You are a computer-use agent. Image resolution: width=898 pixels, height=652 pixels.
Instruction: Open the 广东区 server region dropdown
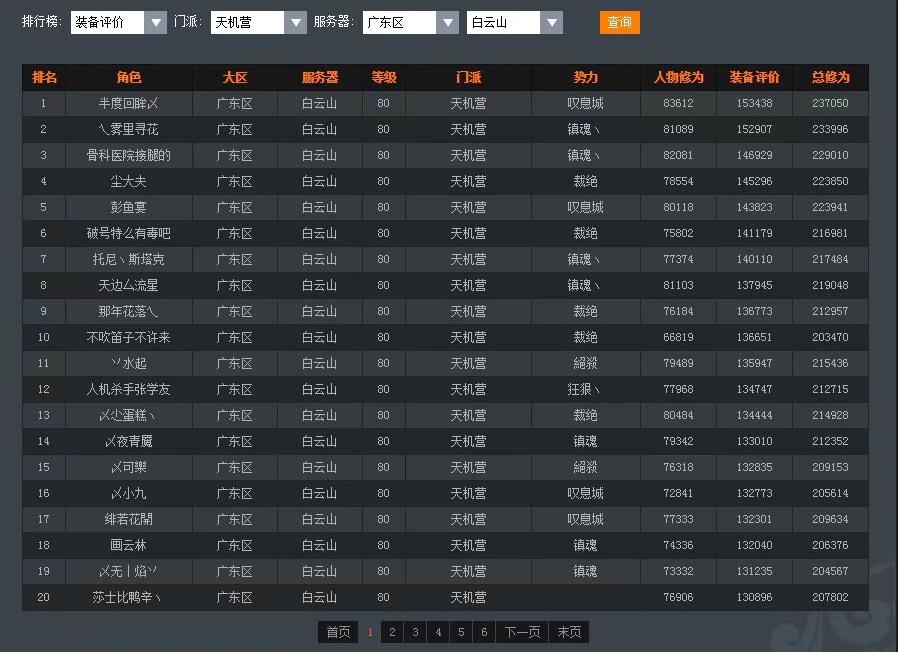[410, 22]
